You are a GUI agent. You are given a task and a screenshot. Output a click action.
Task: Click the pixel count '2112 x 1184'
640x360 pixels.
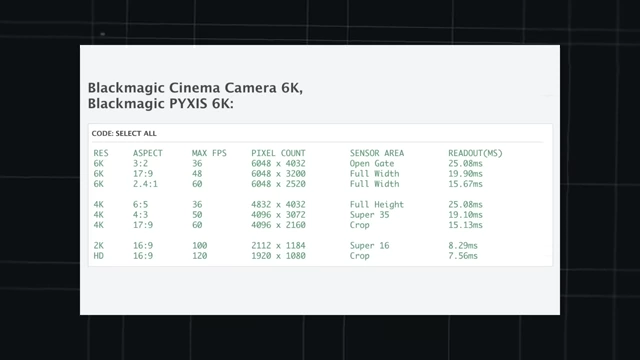pos(278,246)
